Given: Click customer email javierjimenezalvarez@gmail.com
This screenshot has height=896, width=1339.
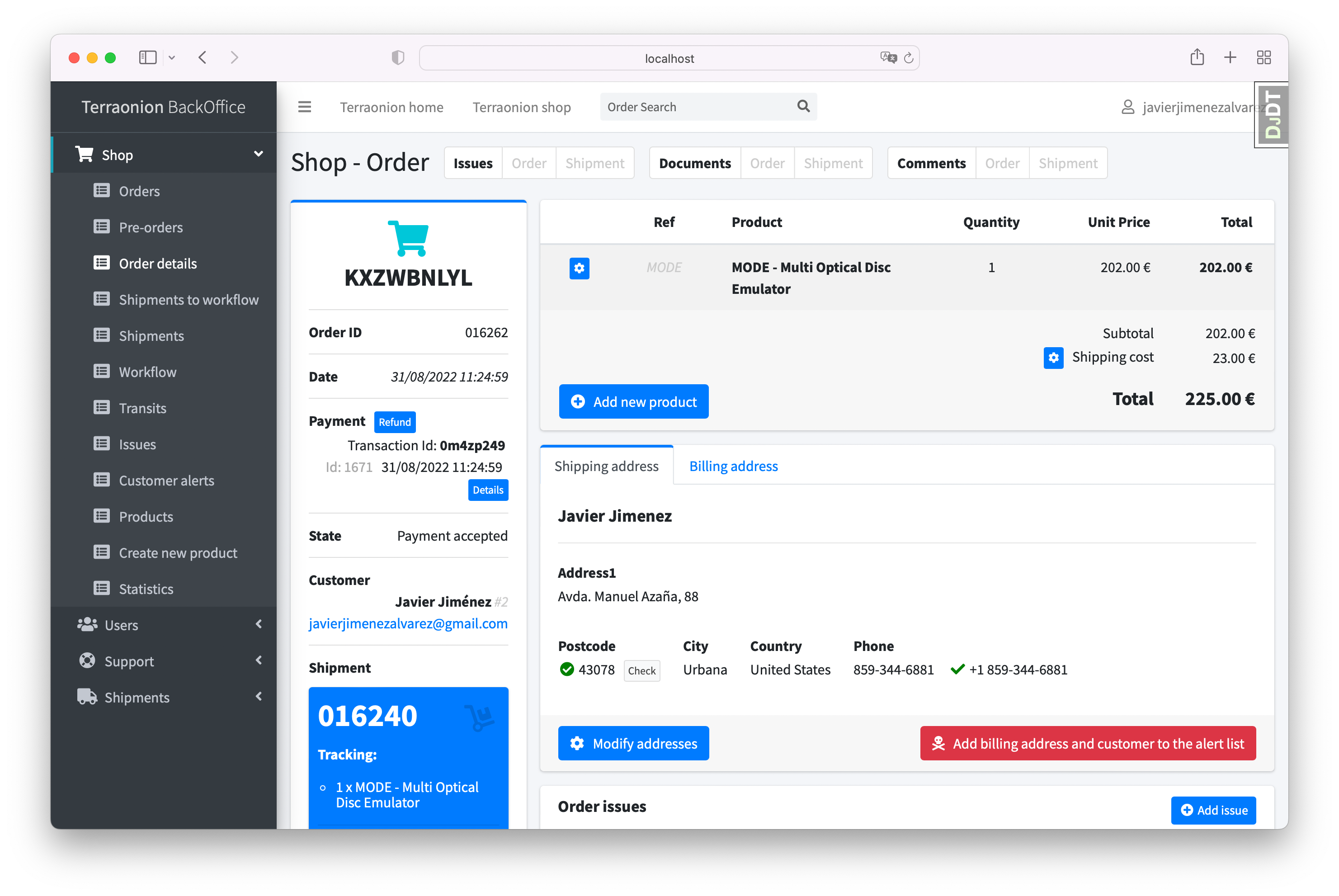Looking at the screenshot, I should (408, 623).
